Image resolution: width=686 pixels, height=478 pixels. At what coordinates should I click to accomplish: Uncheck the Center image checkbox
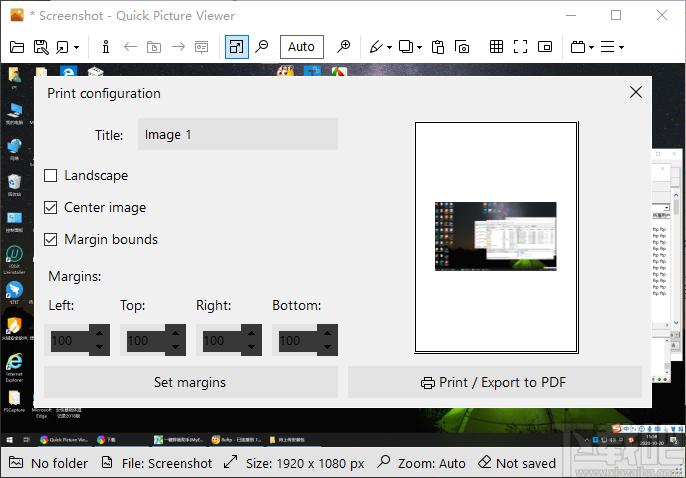[x=51, y=208]
